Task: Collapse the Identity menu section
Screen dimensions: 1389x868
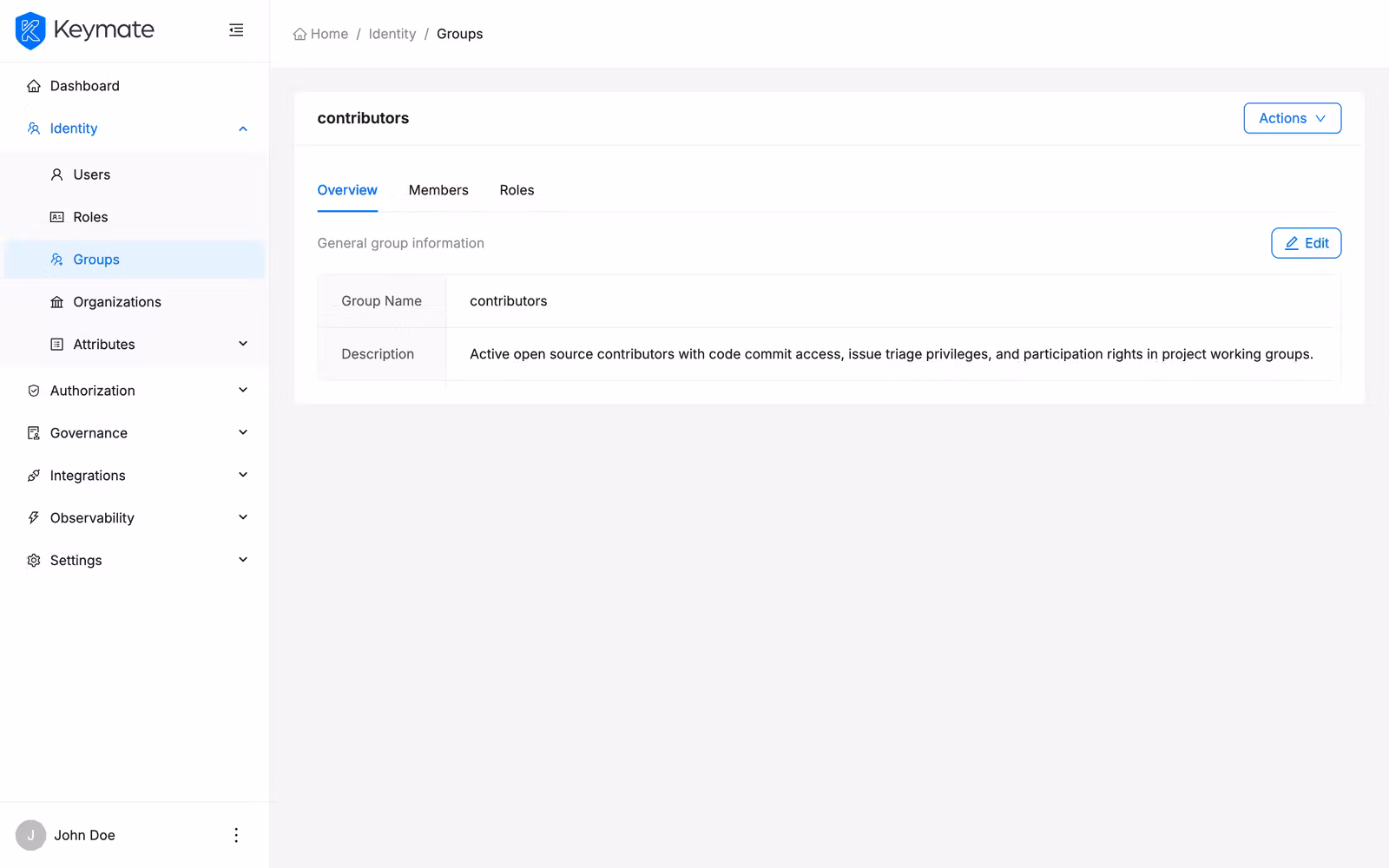Action: click(x=243, y=128)
